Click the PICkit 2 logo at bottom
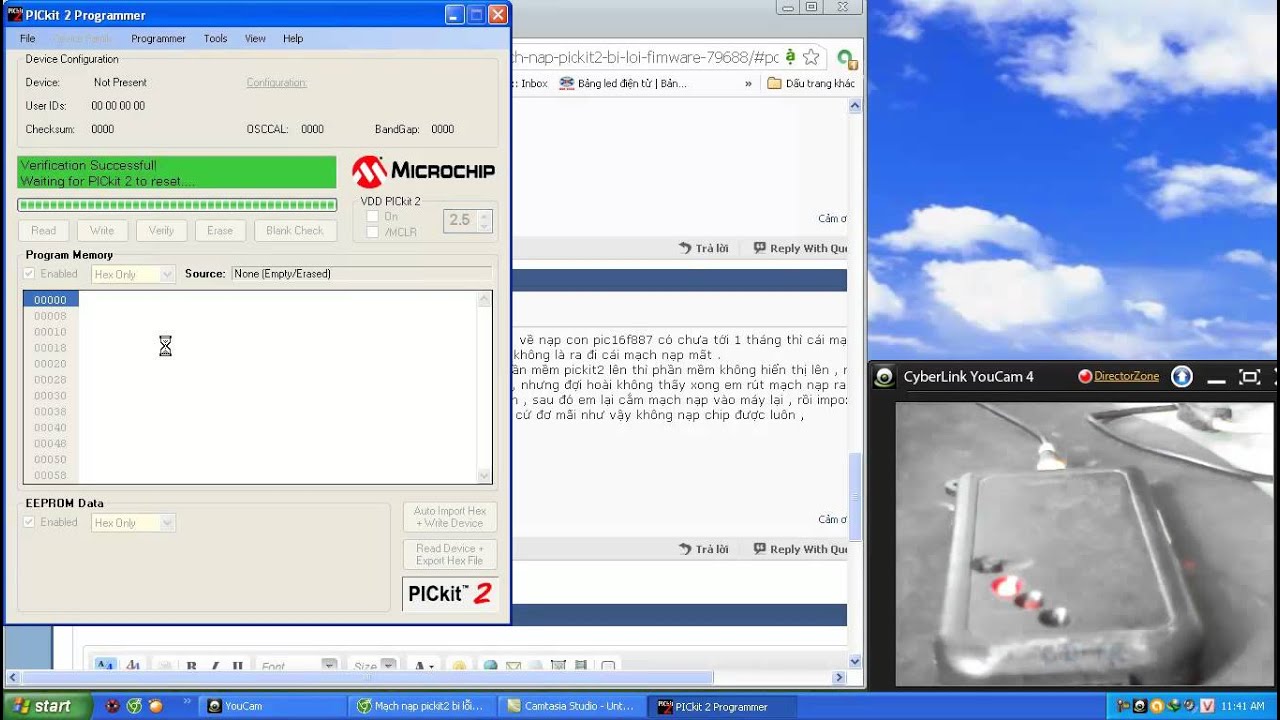 [450, 594]
